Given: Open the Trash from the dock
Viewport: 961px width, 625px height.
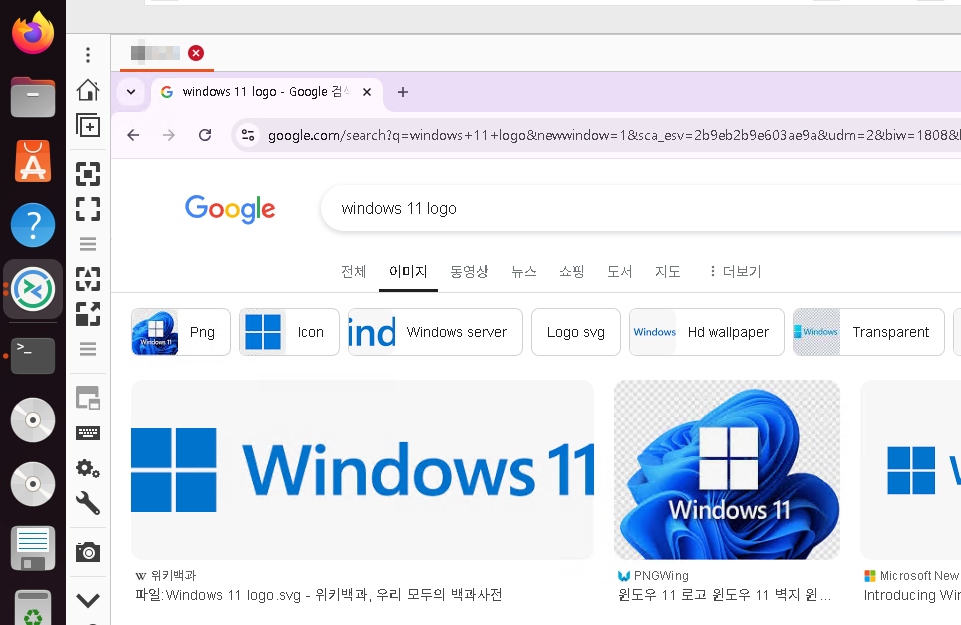Looking at the screenshot, I should 32,608.
